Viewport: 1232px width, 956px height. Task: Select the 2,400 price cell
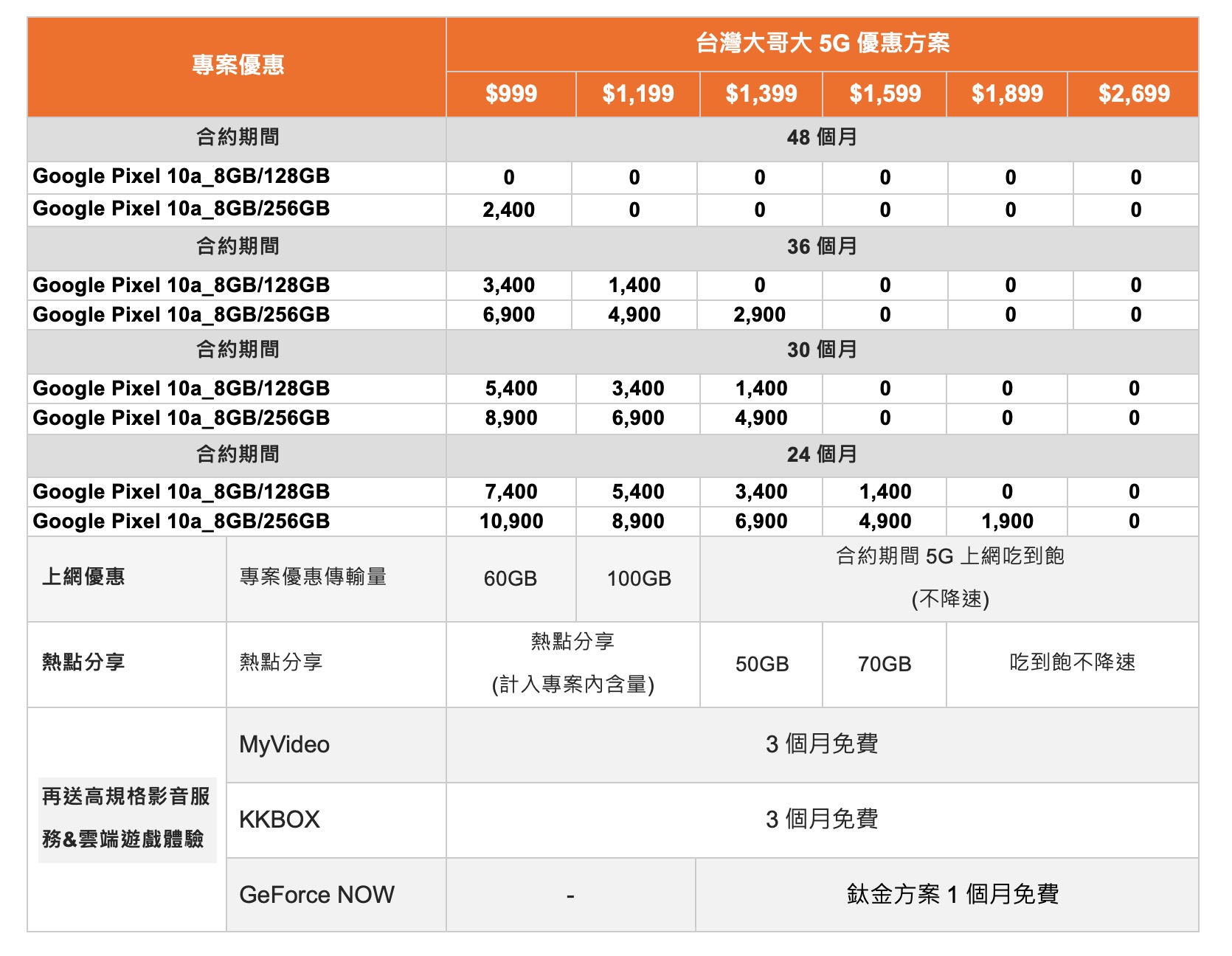point(508,210)
